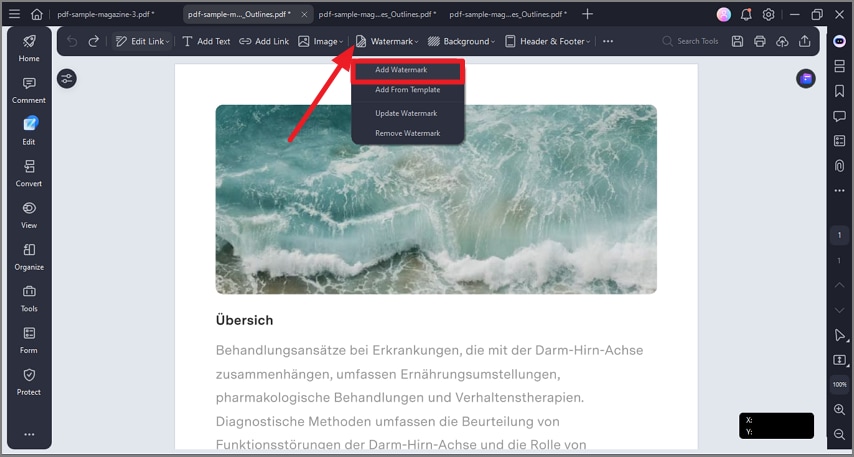Viewport: 854px width, 457px height.
Task: Go to next page with down arrow
Action: pos(839,310)
